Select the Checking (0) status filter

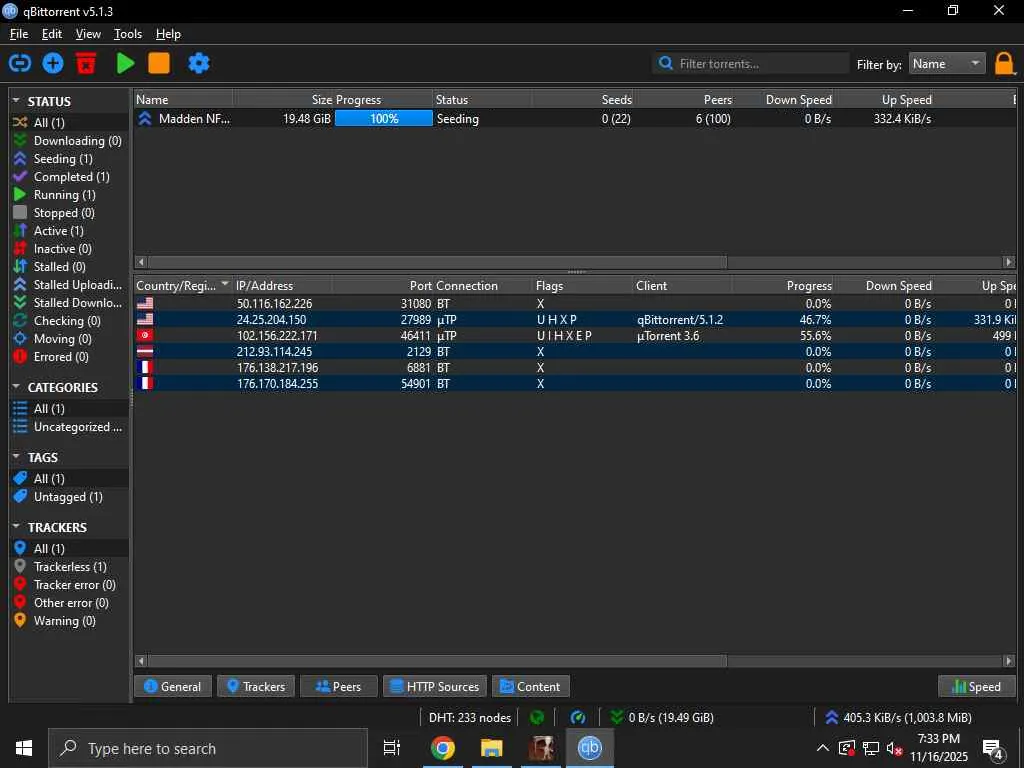click(69, 321)
